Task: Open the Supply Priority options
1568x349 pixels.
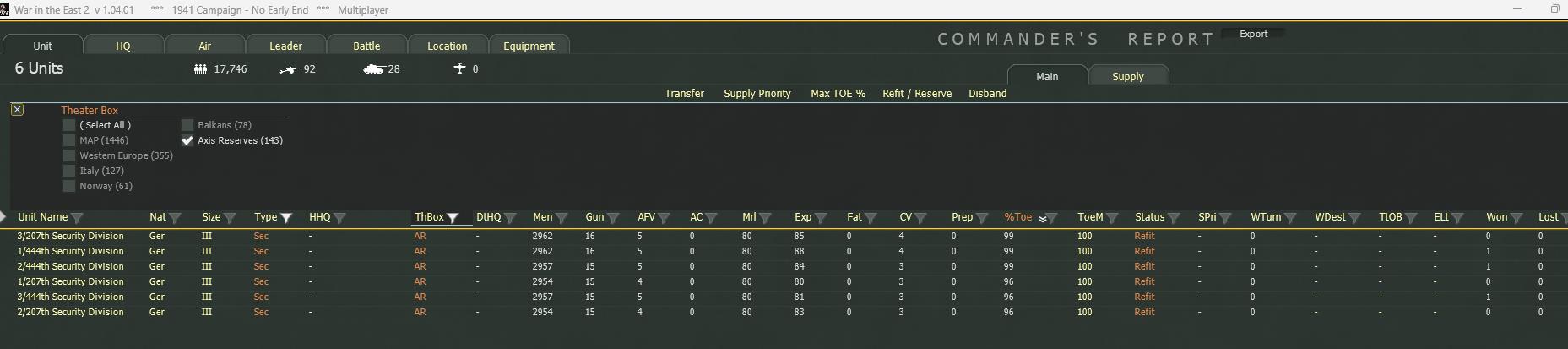Action: click(x=757, y=94)
